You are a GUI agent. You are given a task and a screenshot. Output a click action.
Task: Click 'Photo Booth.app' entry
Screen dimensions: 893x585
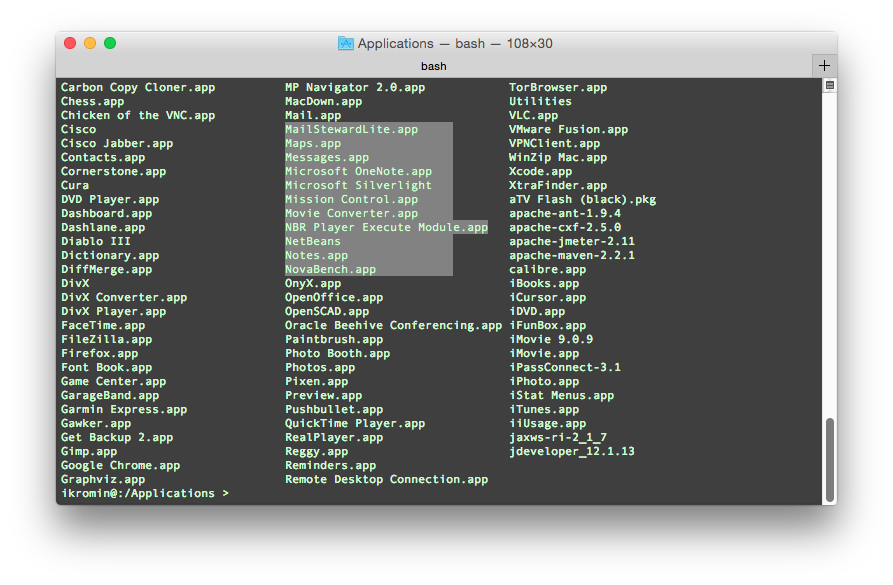337,354
